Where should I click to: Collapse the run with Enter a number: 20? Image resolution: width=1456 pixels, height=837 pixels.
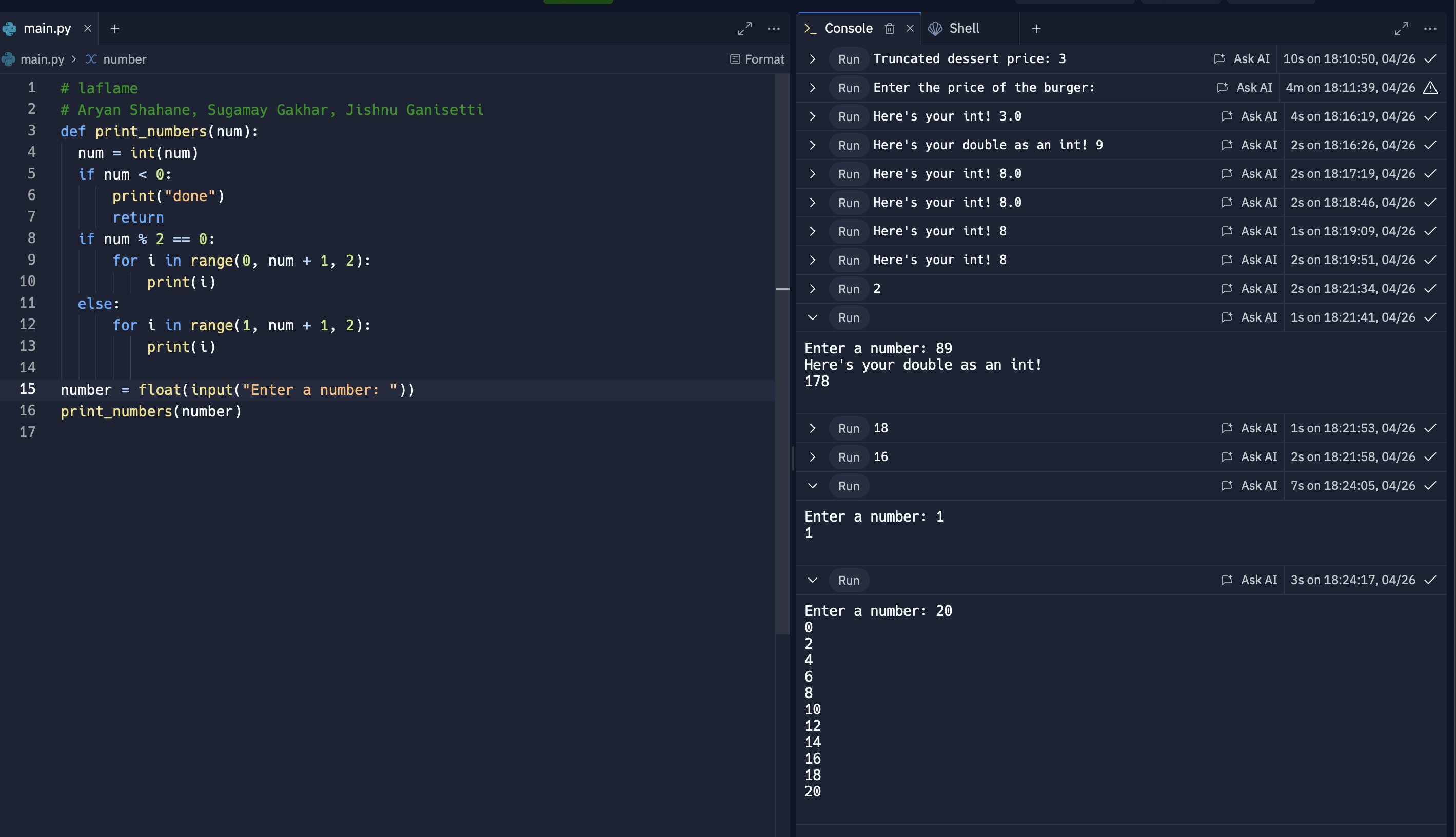coord(812,580)
